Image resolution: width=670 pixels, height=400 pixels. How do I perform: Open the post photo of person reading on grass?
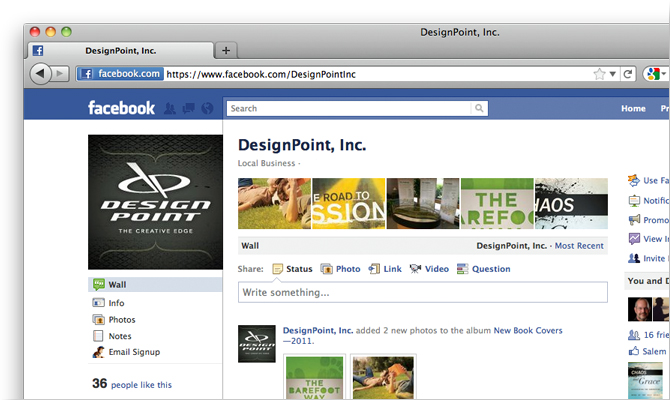pos(383,378)
